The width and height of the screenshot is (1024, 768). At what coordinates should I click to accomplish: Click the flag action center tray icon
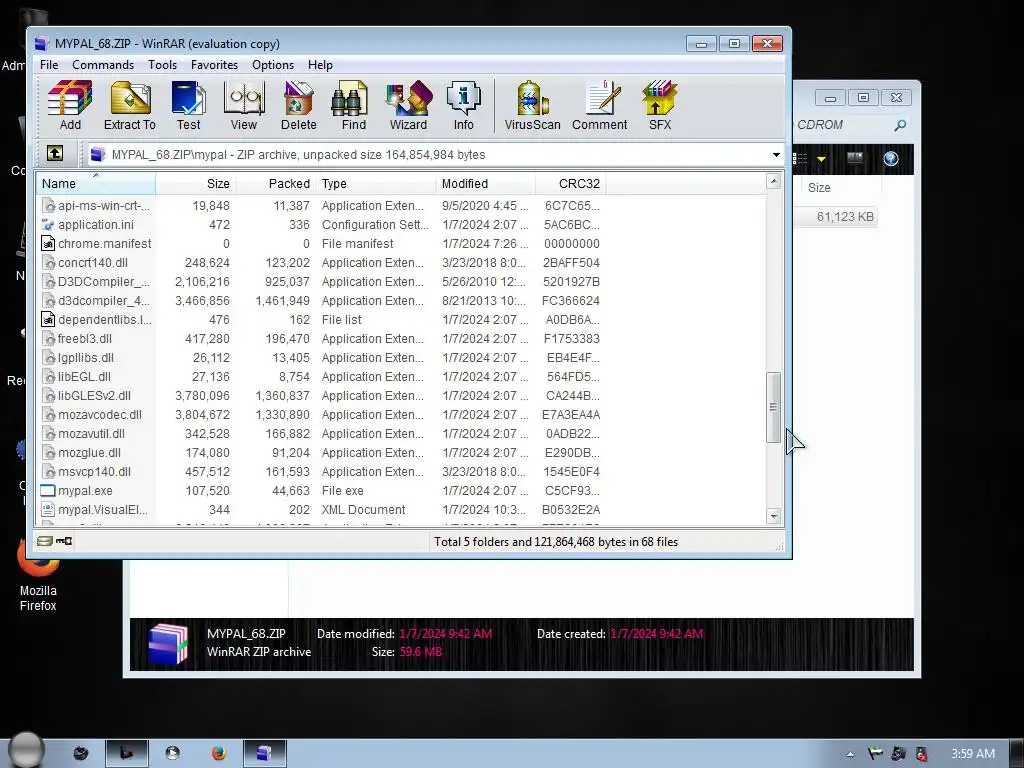[874, 754]
